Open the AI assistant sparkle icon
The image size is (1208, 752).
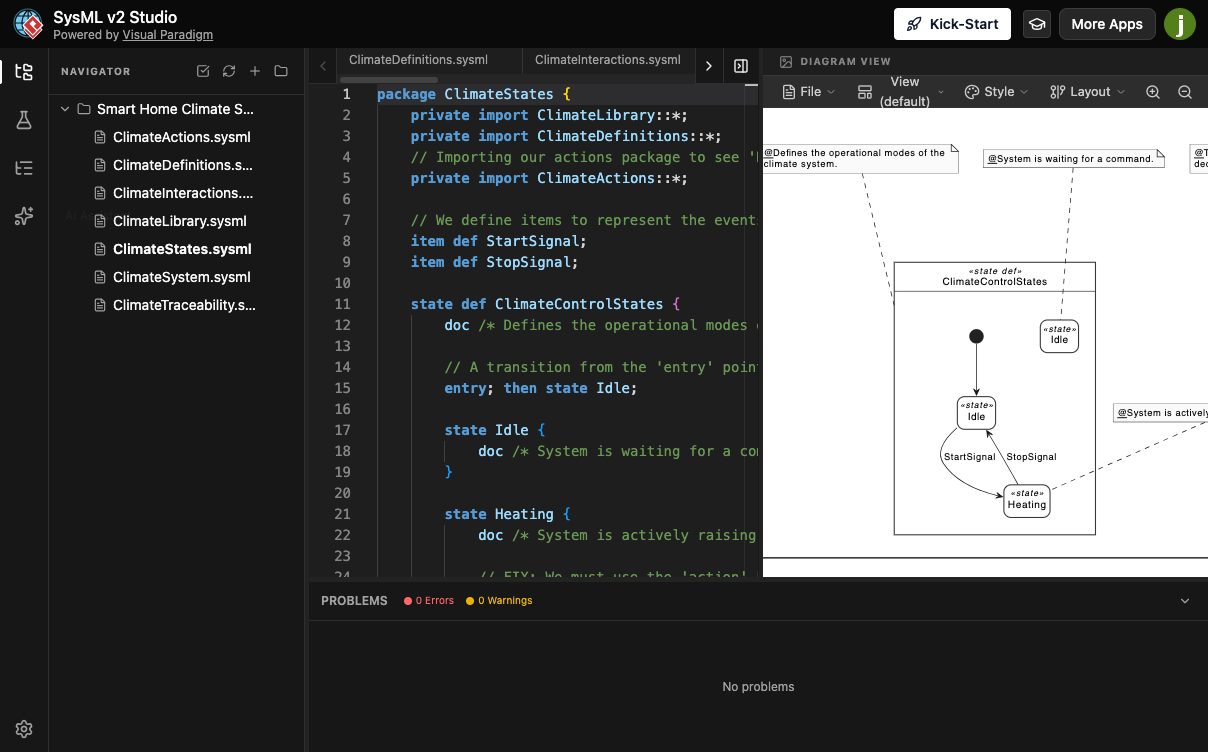coord(24,216)
